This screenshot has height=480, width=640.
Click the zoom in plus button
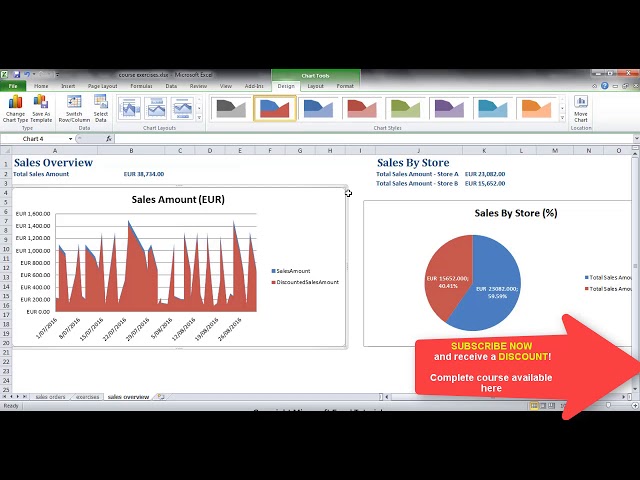635,406
